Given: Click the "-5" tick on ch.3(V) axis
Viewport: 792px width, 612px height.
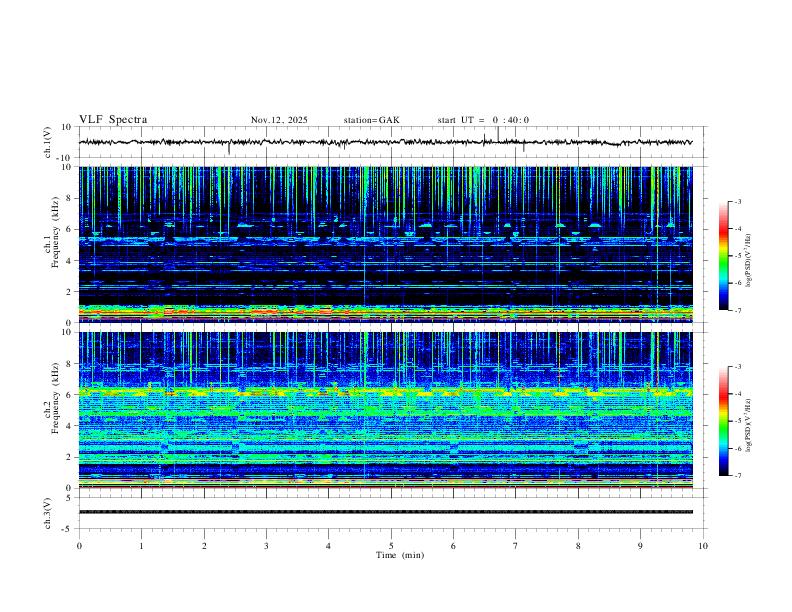Looking at the screenshot, I should pyautogui.click(x=67, y=529).
